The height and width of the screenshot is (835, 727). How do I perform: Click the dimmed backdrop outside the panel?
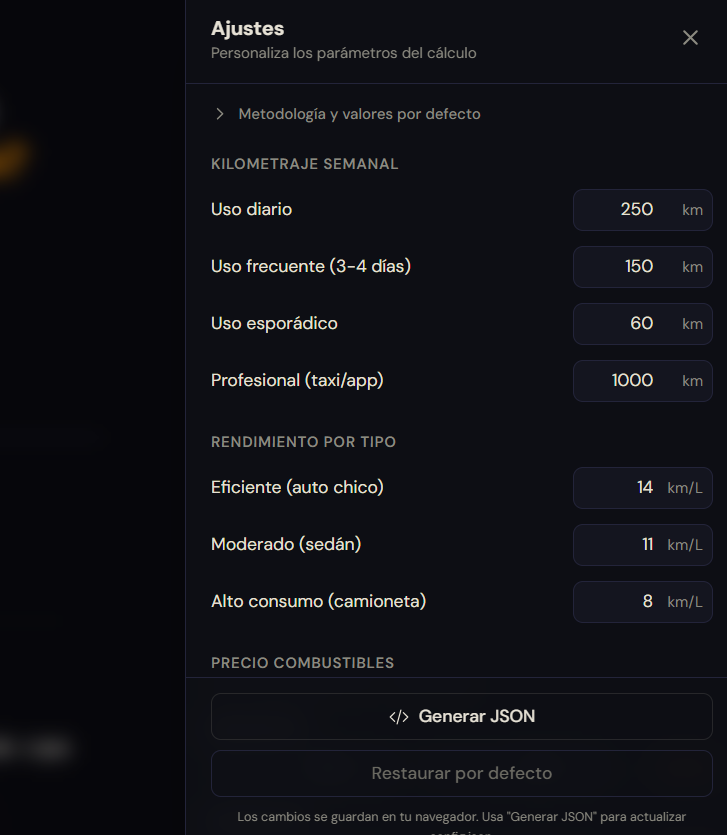(x=90, y=420)
